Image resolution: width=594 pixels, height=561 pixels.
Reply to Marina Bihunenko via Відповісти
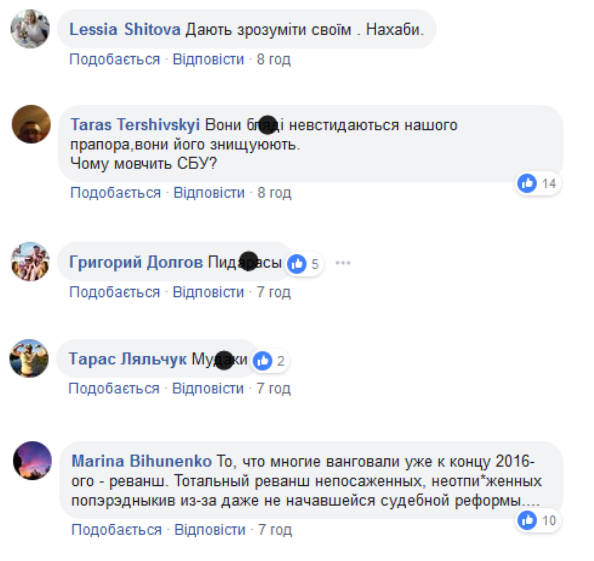coord(210,530)
